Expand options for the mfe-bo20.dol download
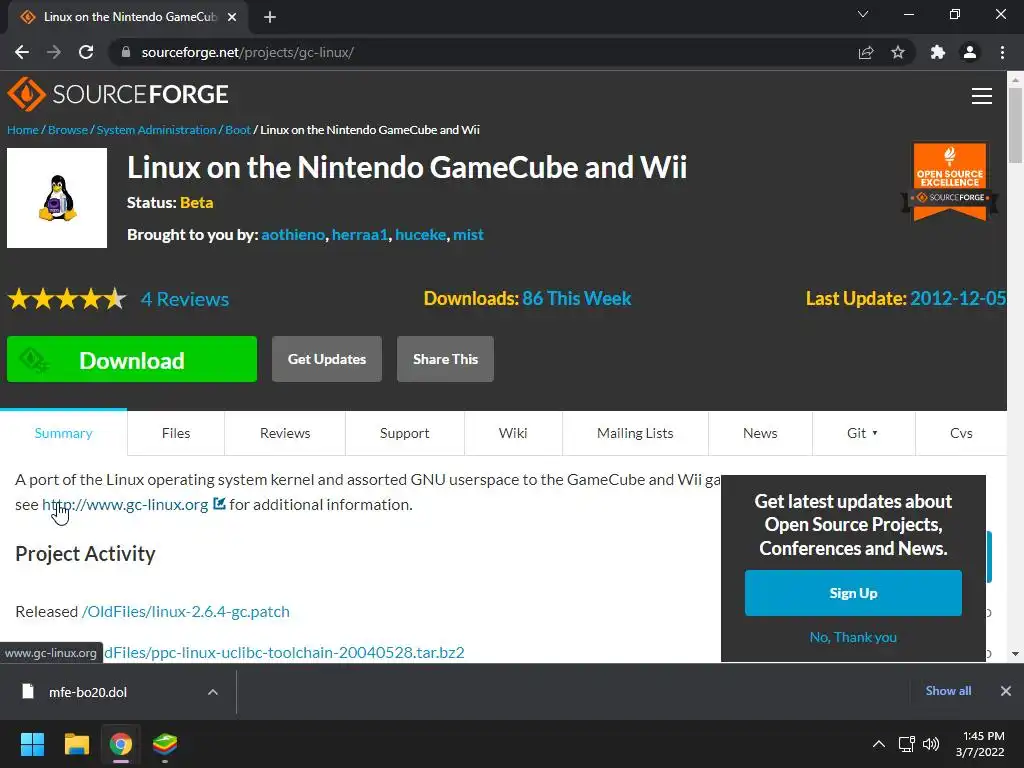The height and width of the screenshot is (768, 1024). [x=213, y=692]
